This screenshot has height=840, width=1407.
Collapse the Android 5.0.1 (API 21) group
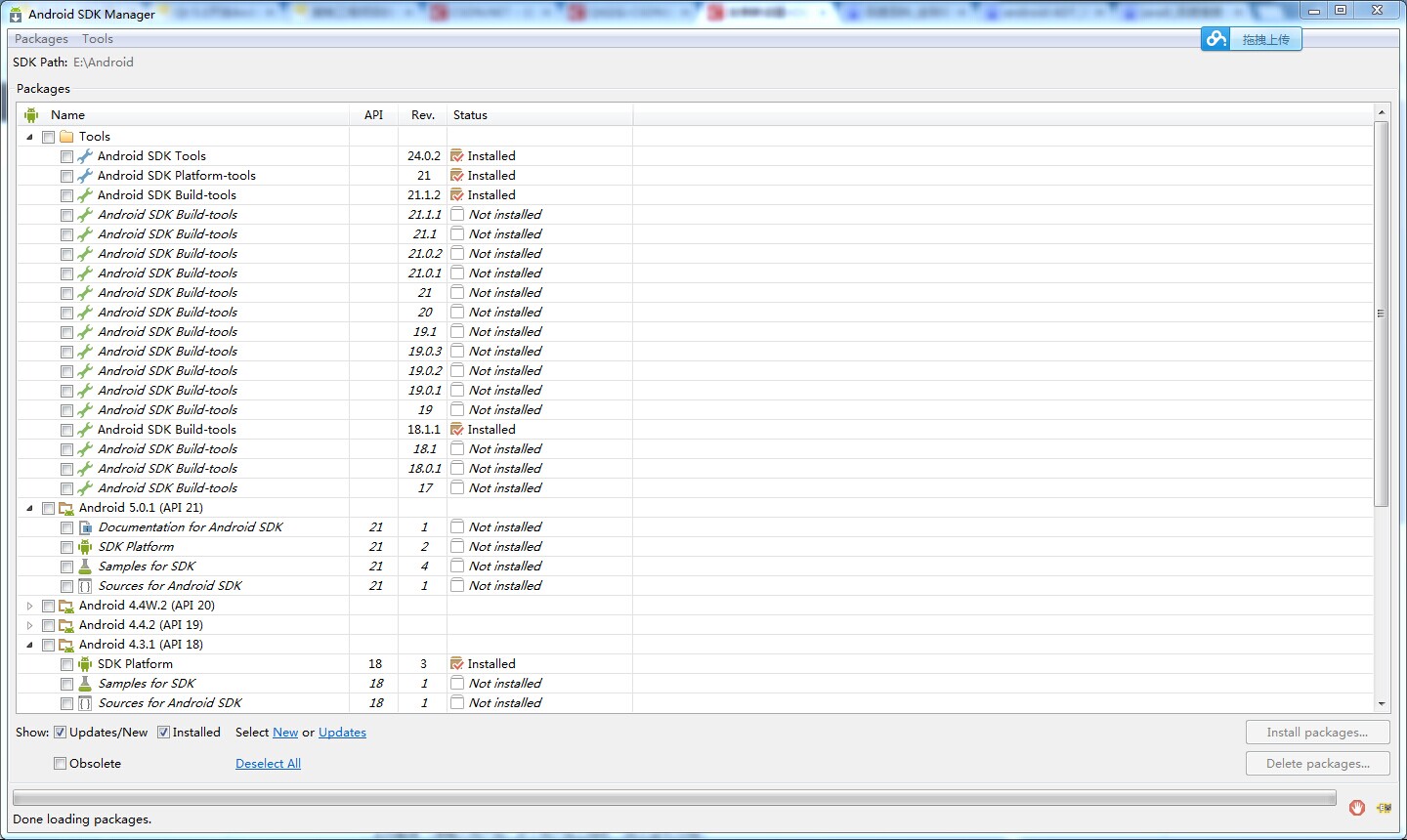(x=29, y=508)
